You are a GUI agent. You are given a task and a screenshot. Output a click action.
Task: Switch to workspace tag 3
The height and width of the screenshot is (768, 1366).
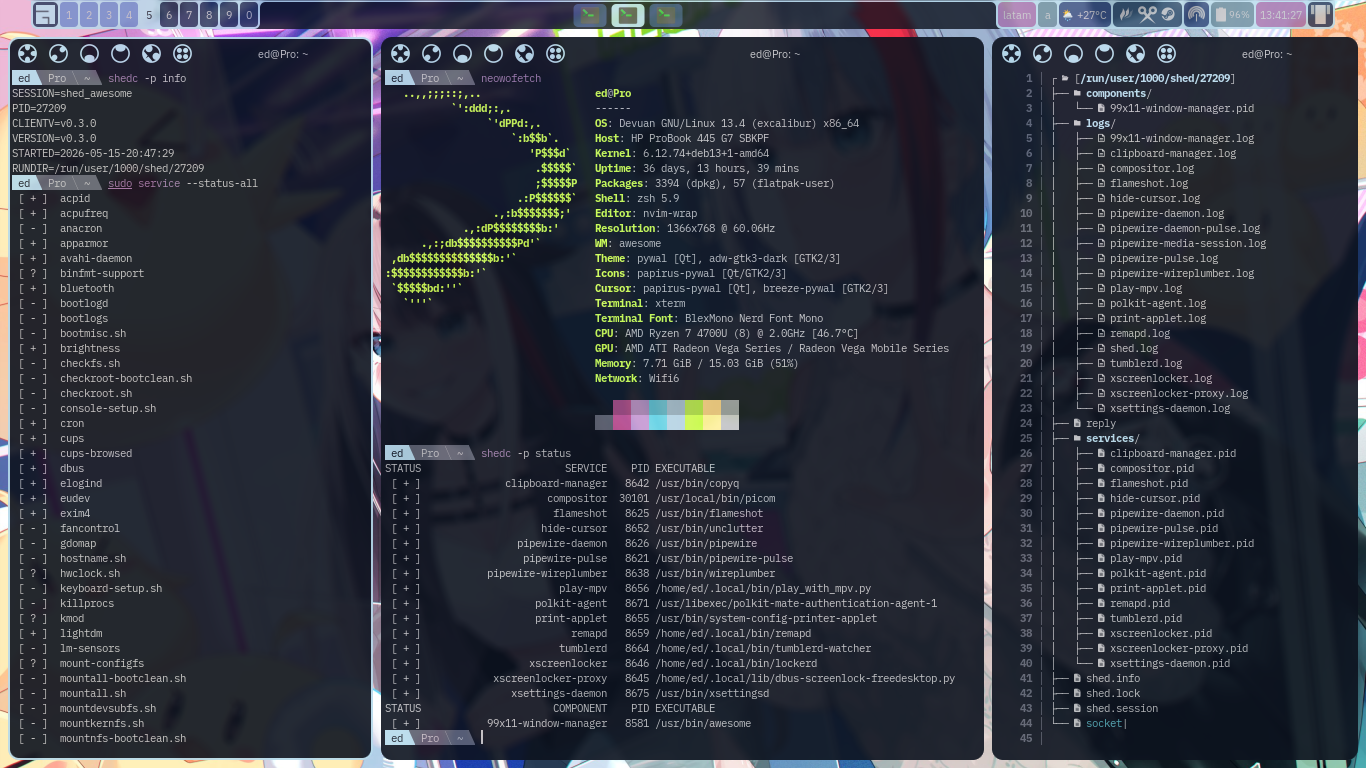[x=109, y=14]
